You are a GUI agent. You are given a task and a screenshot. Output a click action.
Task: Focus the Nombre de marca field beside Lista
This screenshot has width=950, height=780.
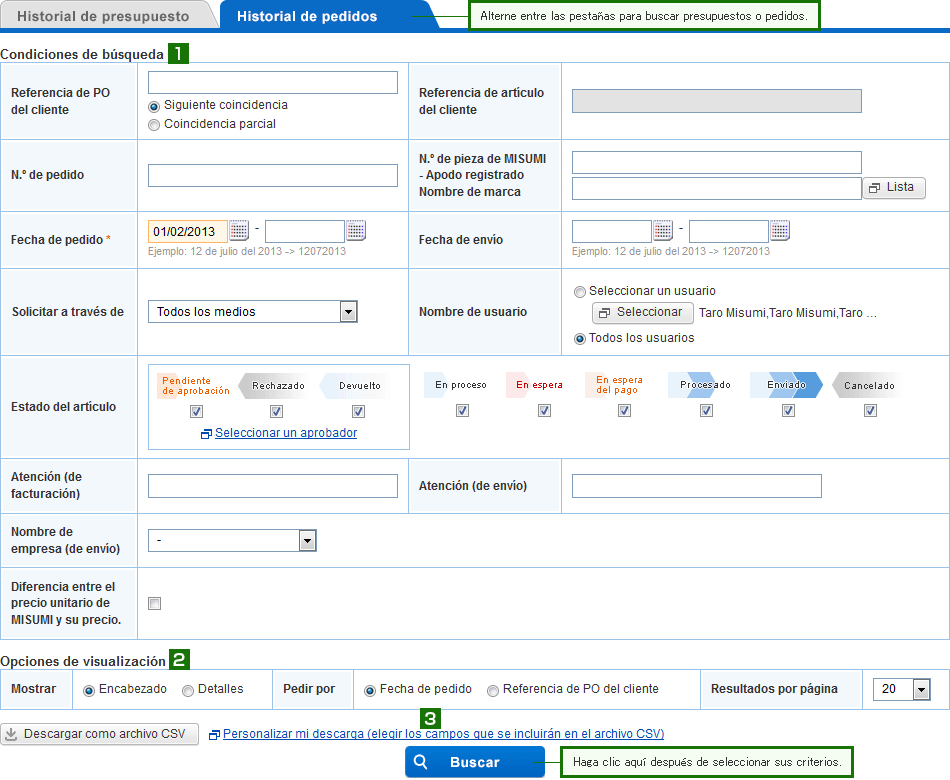click(x=717, y=188)
